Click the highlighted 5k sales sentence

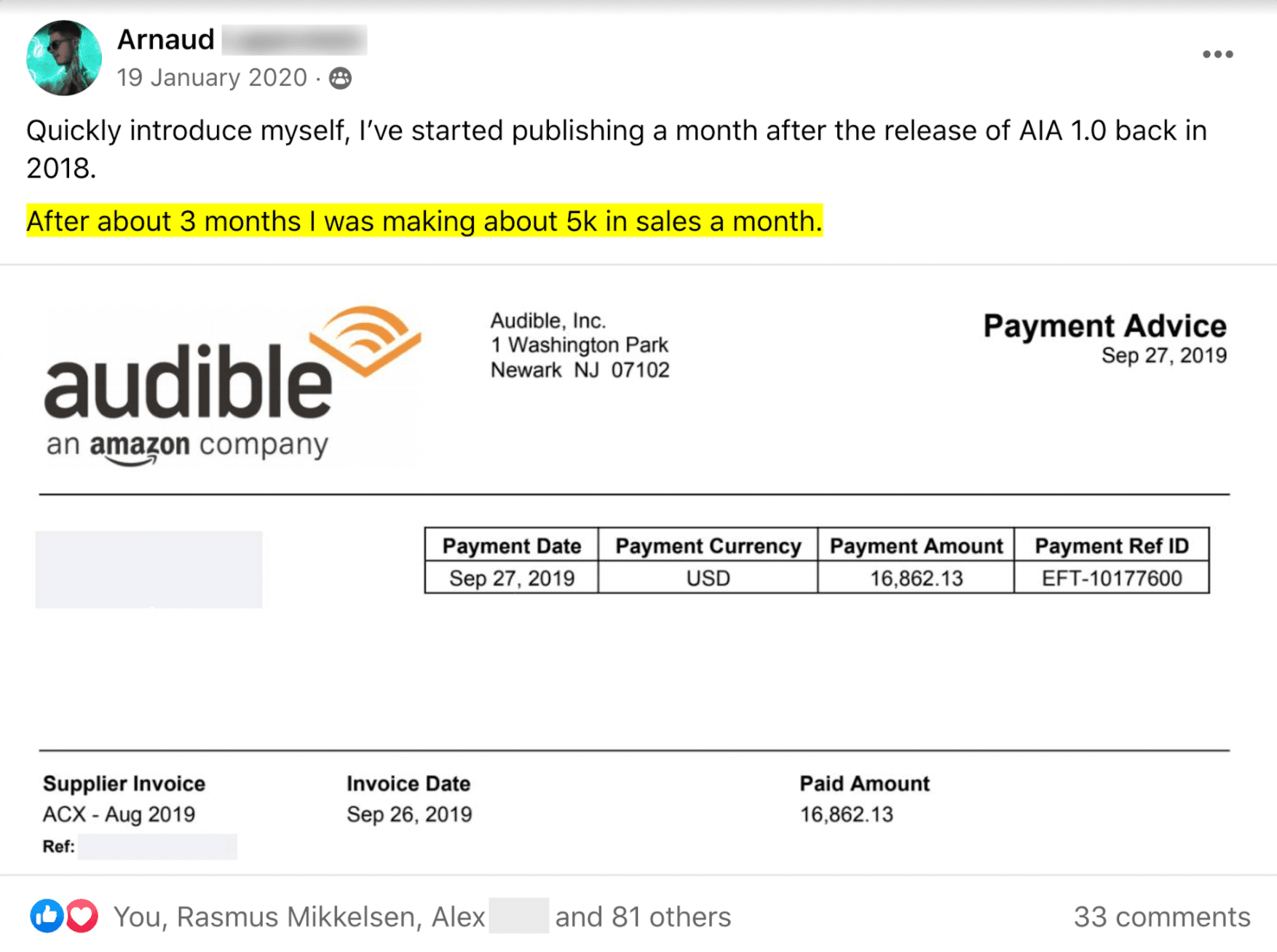click(424, 221)
